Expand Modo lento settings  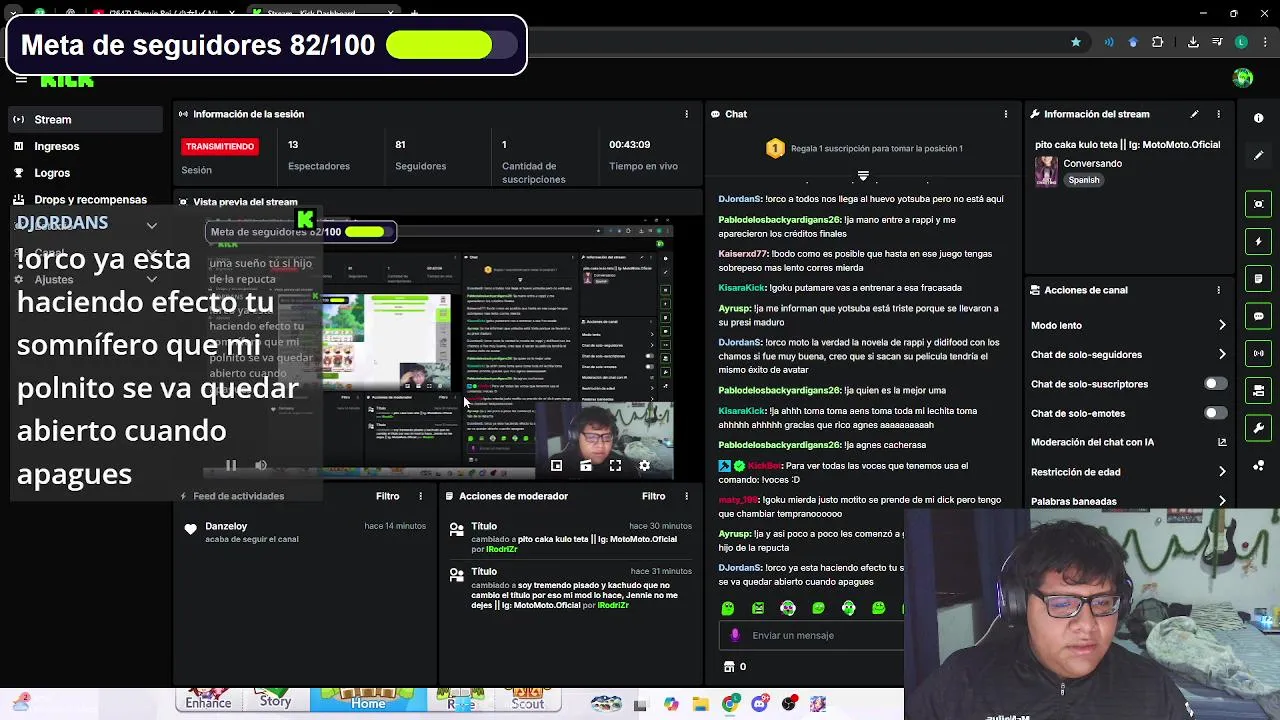tap(1222, 325)
